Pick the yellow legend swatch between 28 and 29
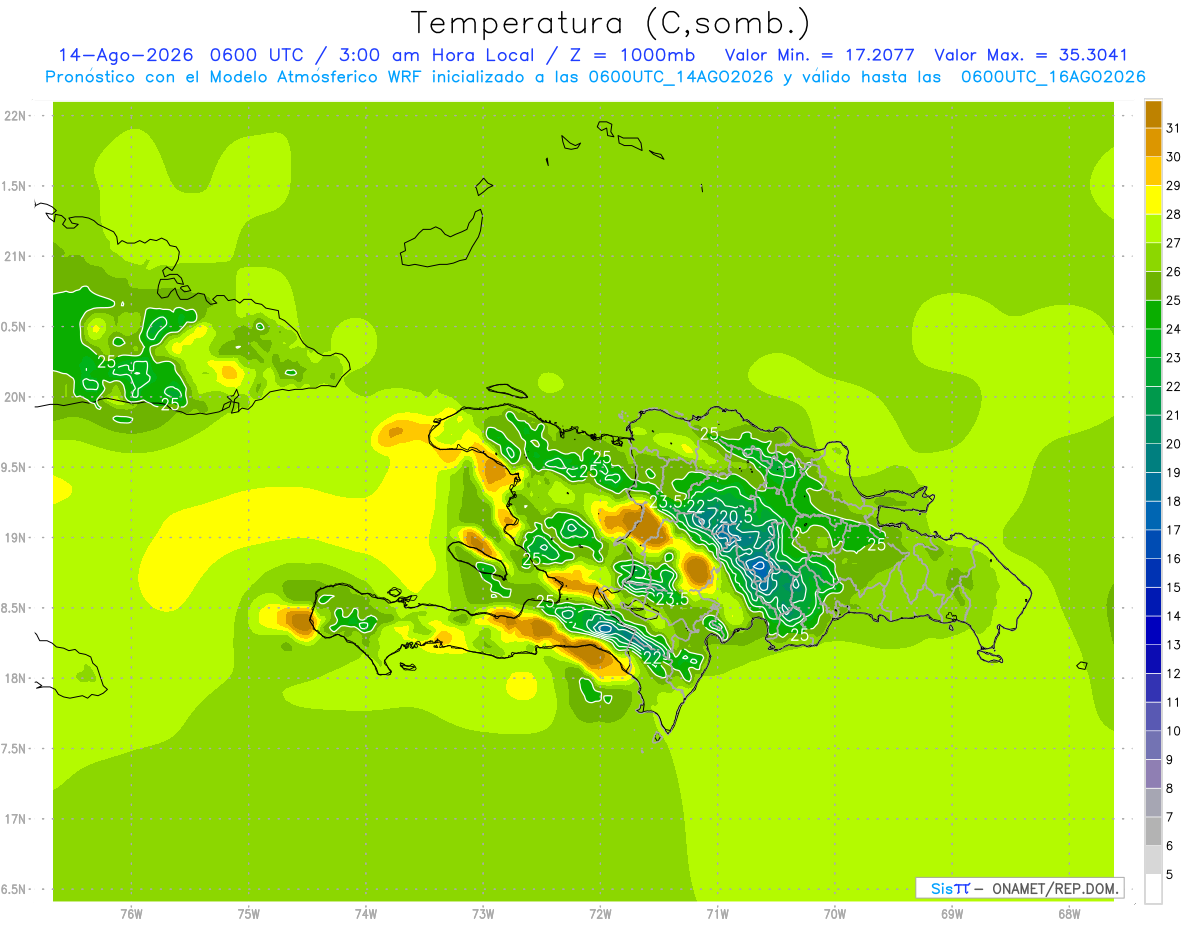The height and width of the screenshot is (927, 1200). [1153, 200]
